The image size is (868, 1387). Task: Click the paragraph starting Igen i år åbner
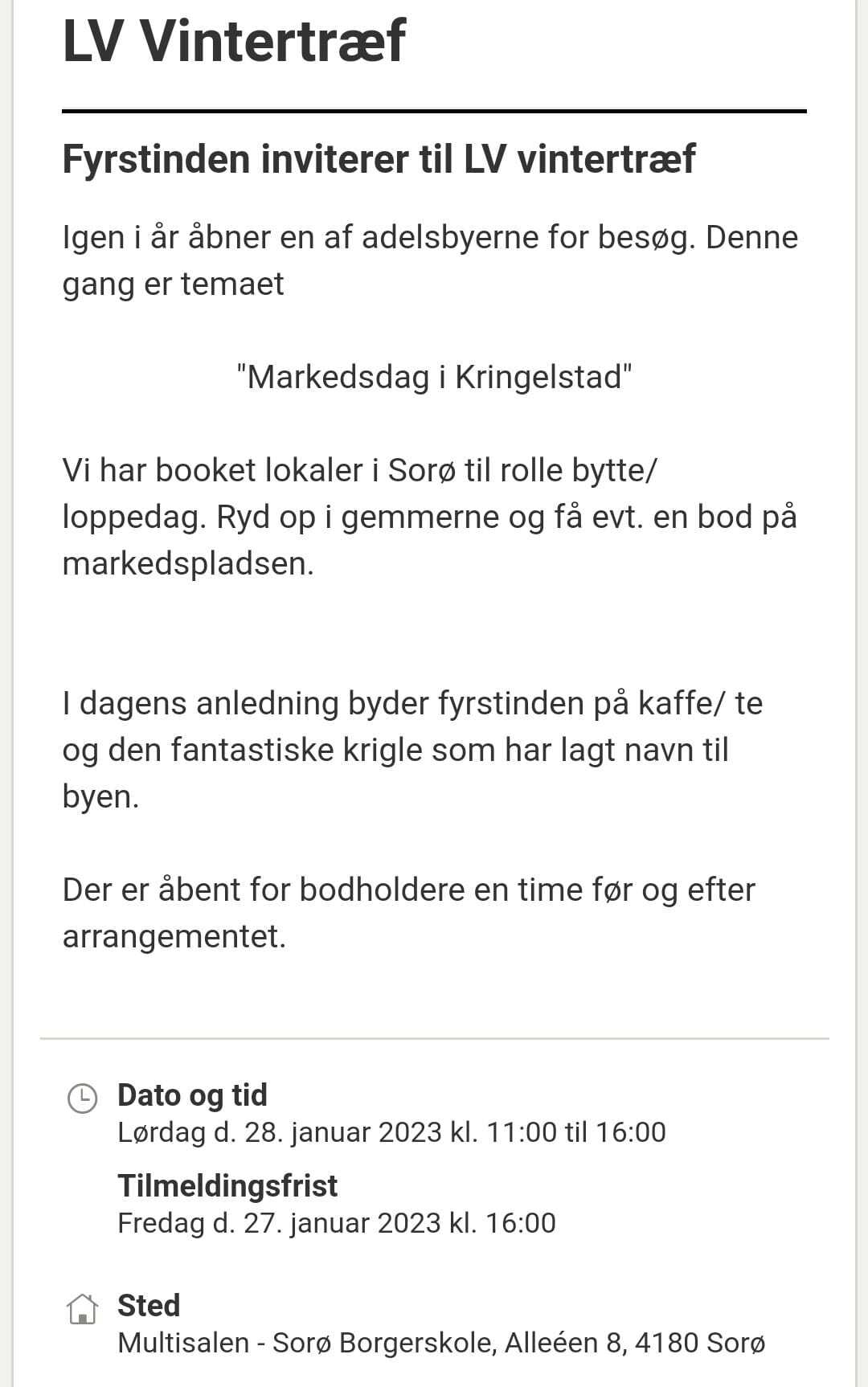pos(431,260)
